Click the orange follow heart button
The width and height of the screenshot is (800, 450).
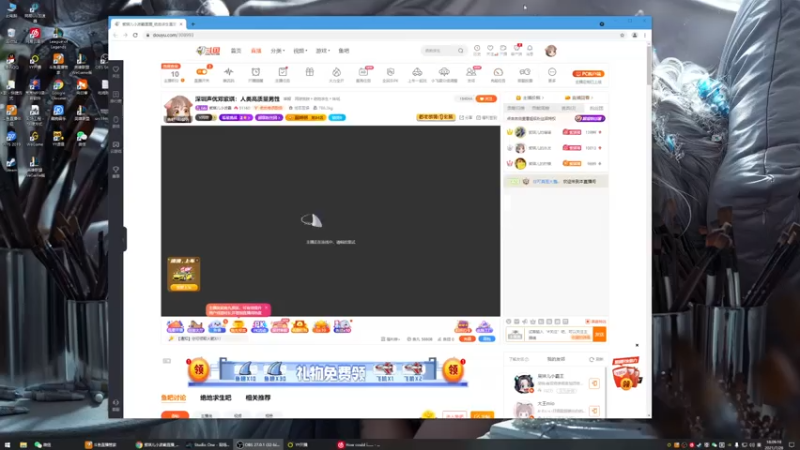tap(486, 98)
